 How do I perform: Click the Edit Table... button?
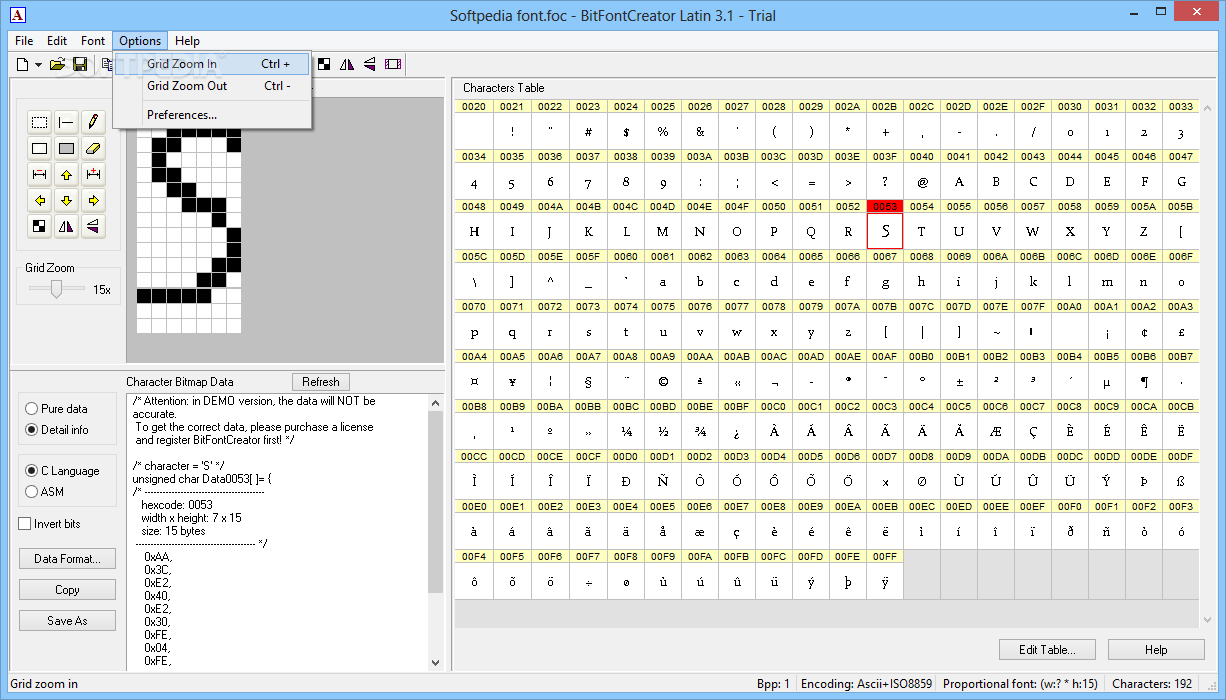[1047, 650]
